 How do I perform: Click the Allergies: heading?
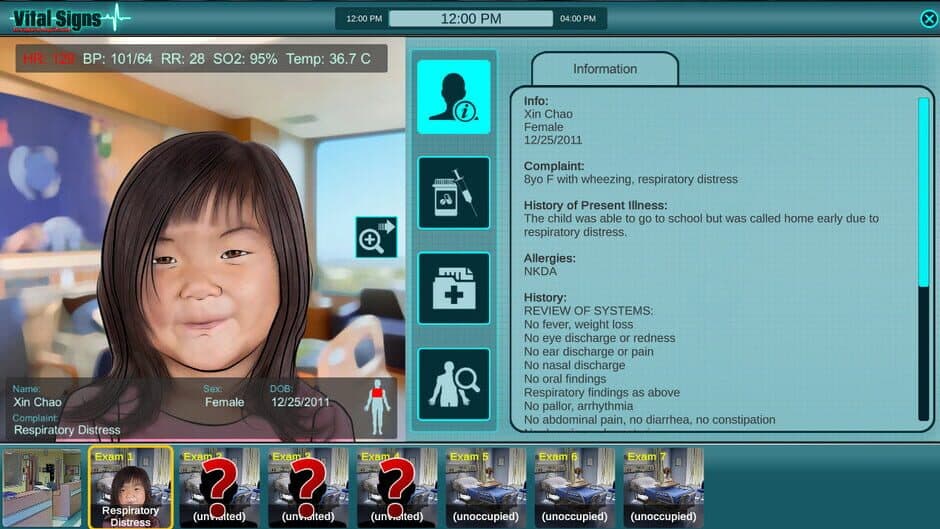tap(550, 258)
